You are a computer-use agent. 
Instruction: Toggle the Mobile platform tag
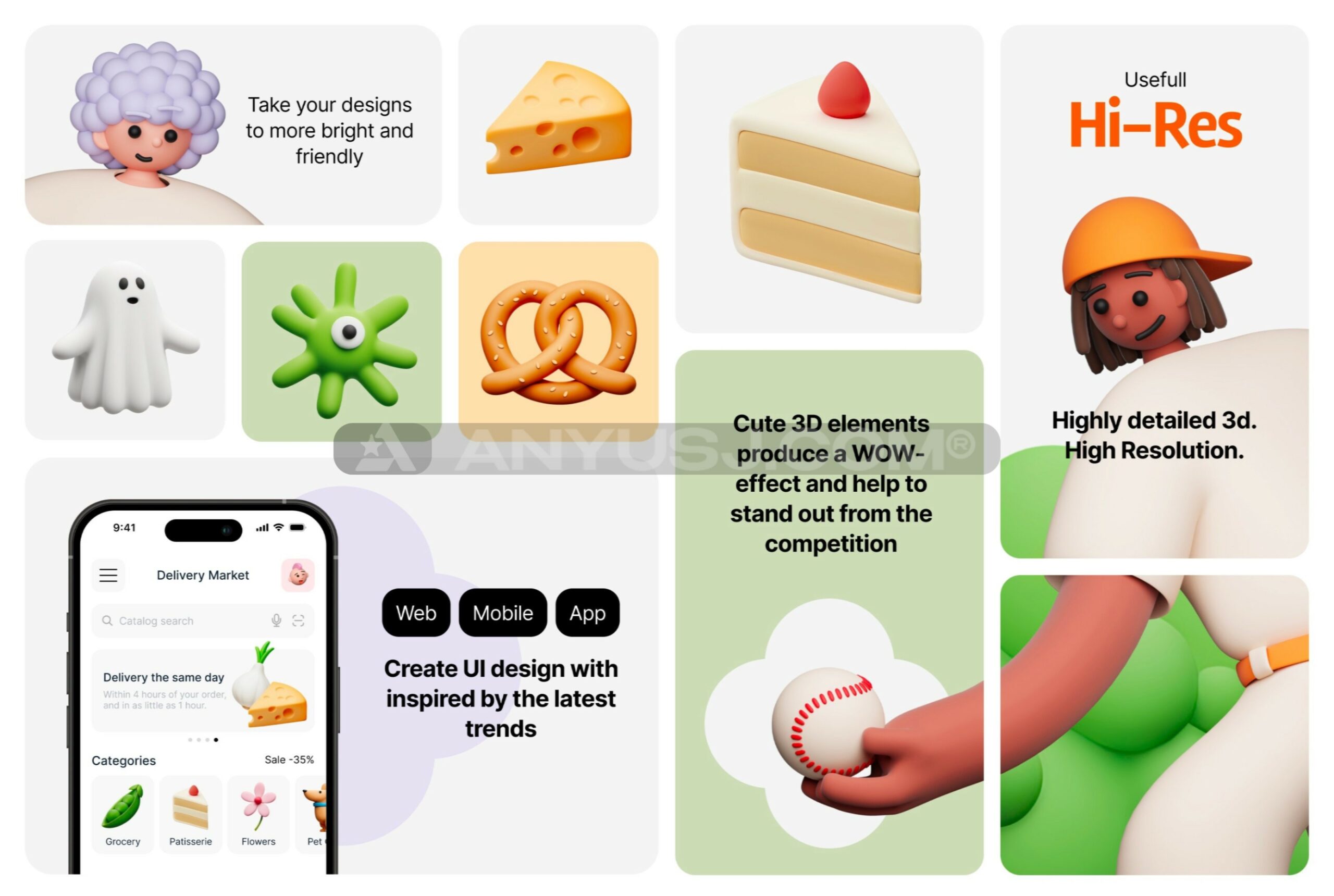(502, 613)
